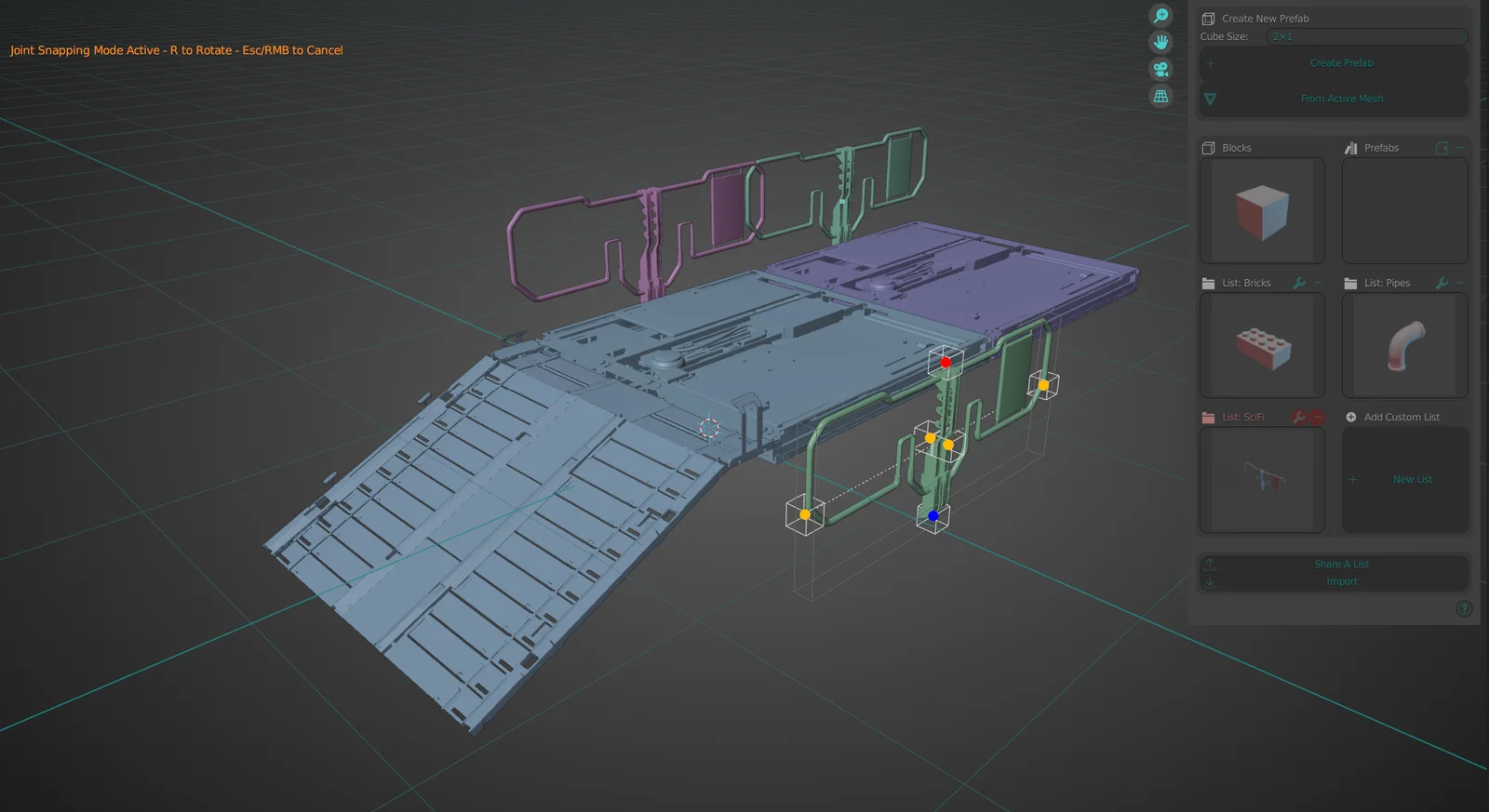
Task: Click the Prefabs library books icon
Action: coord(1350,148)
